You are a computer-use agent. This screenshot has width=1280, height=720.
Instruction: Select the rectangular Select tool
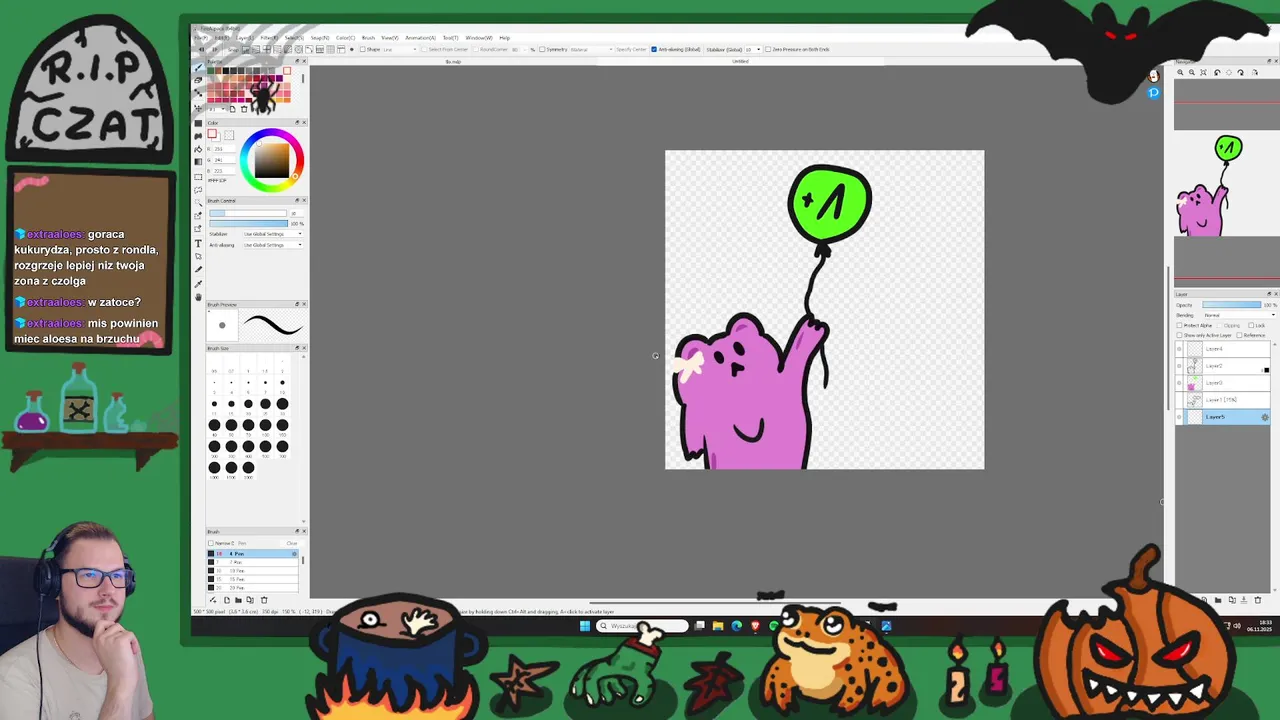point(198,177)
